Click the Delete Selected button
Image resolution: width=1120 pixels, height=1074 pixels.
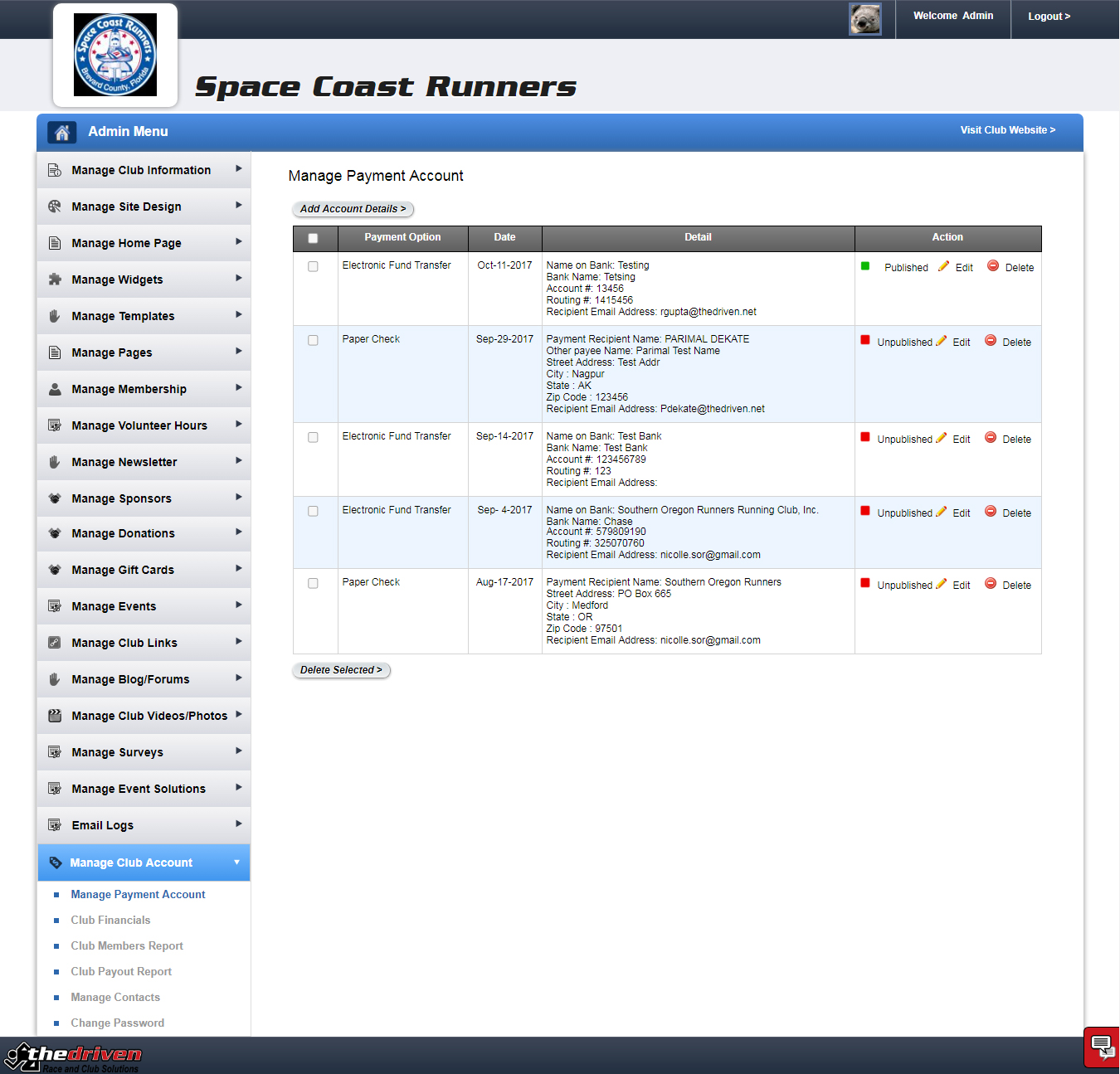tap(341, 670)
